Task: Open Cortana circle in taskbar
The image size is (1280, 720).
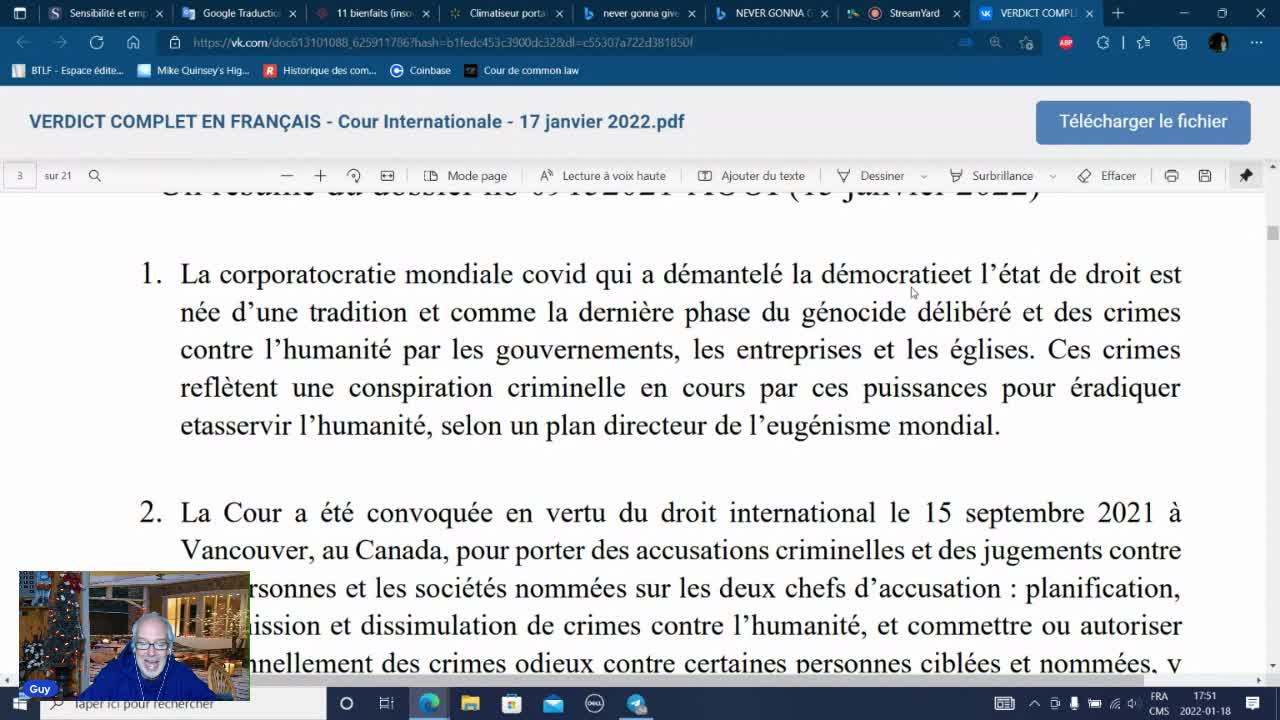Action: coord(346,704)
